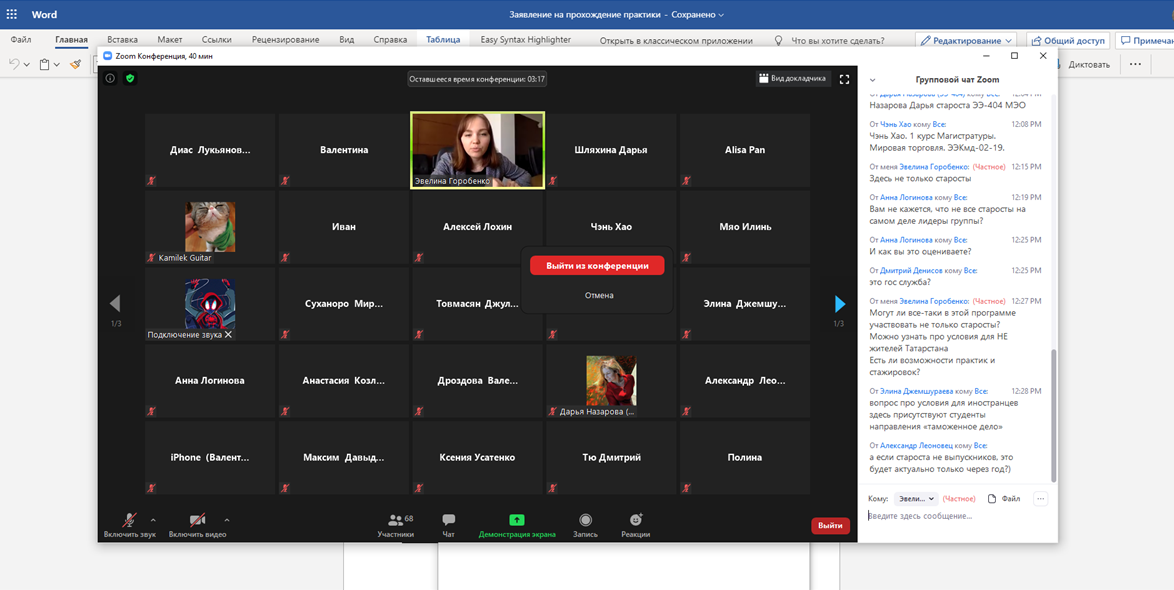The height and width of the screenshot is (590, 1174).
Task: Select the Kamilek Guitar participant tile
Action: [210, 227]
